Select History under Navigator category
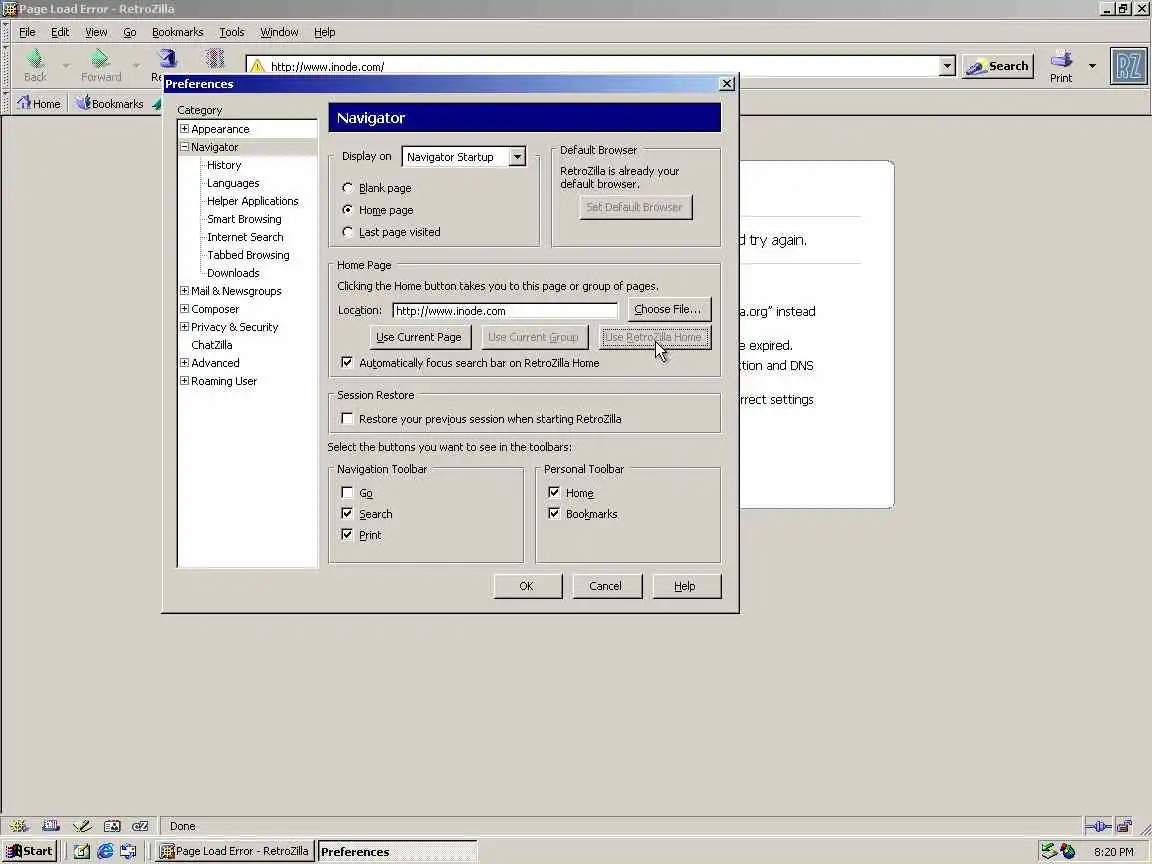The image size is (1152, 864). pos(224,165)
